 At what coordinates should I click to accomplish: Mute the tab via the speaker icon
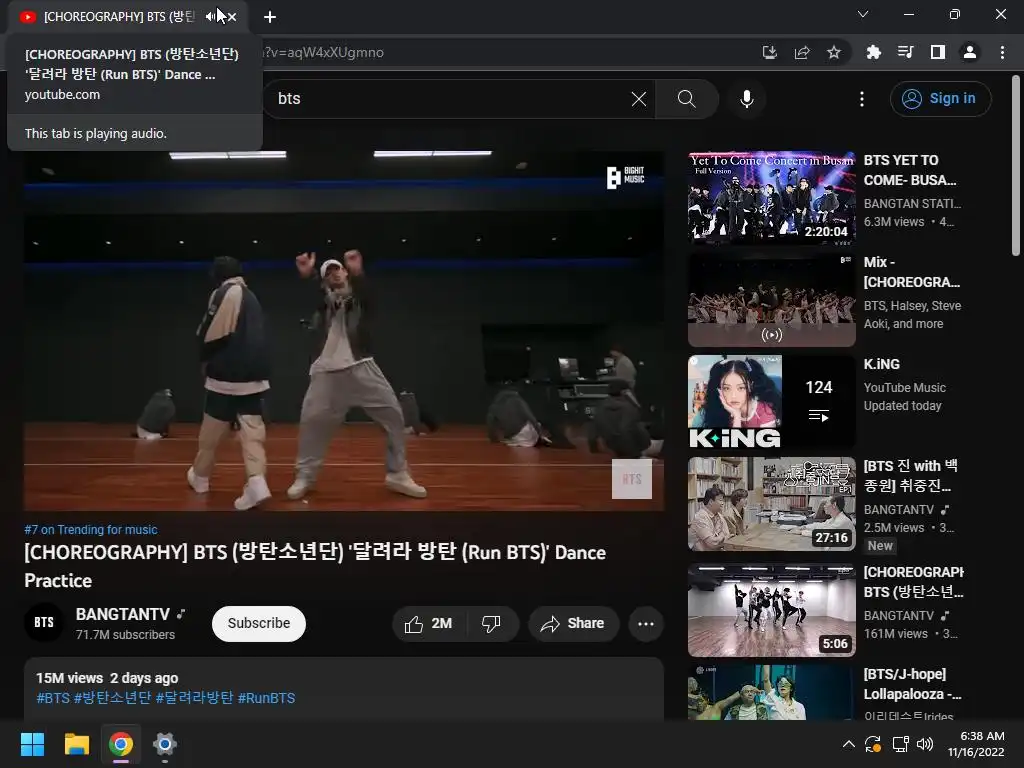tap(211, 17)
